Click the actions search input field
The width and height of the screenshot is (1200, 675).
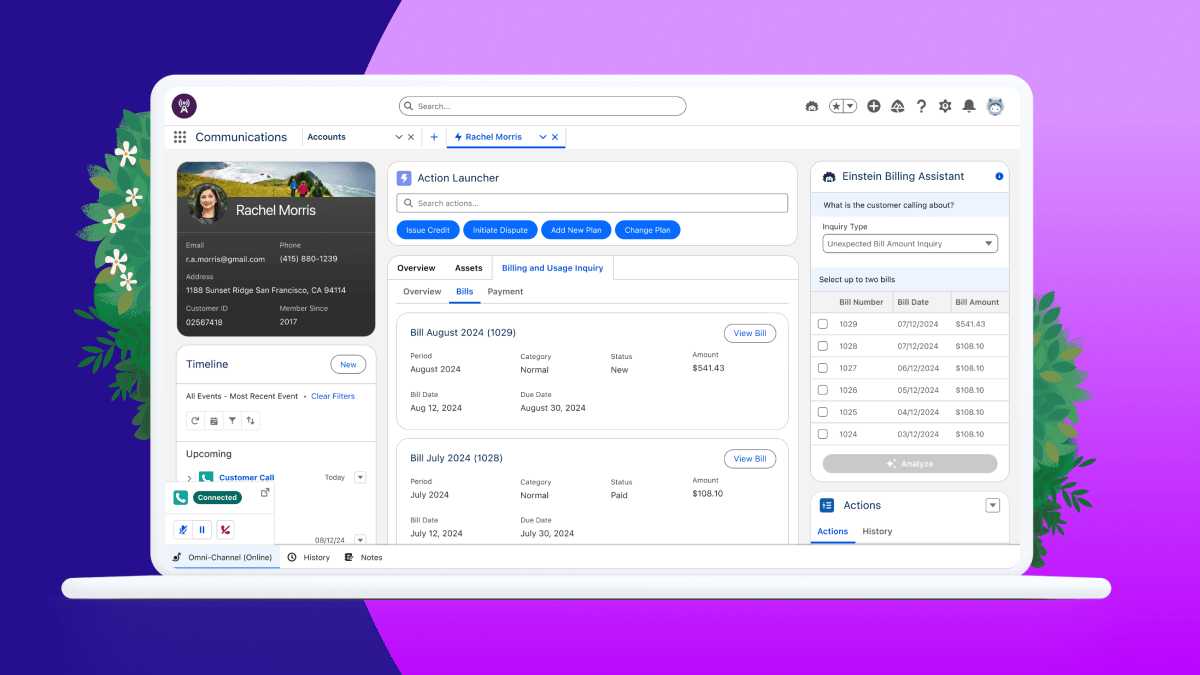[x=592, y=202]
